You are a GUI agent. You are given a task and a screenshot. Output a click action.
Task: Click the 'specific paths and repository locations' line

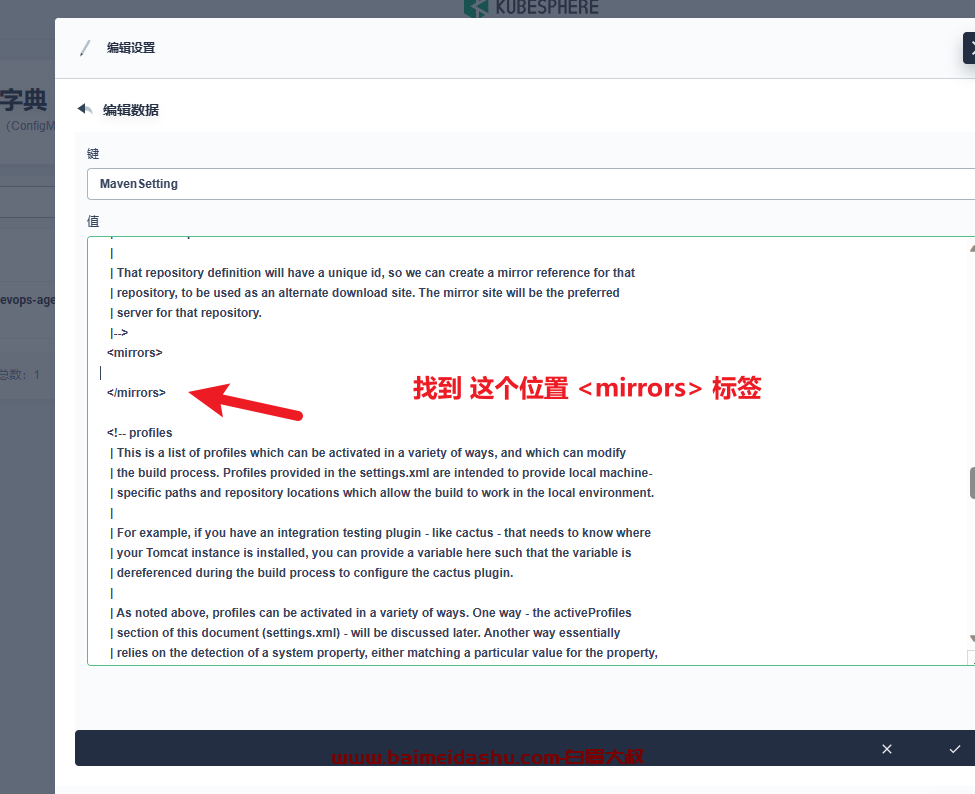(x=382, y=493)
